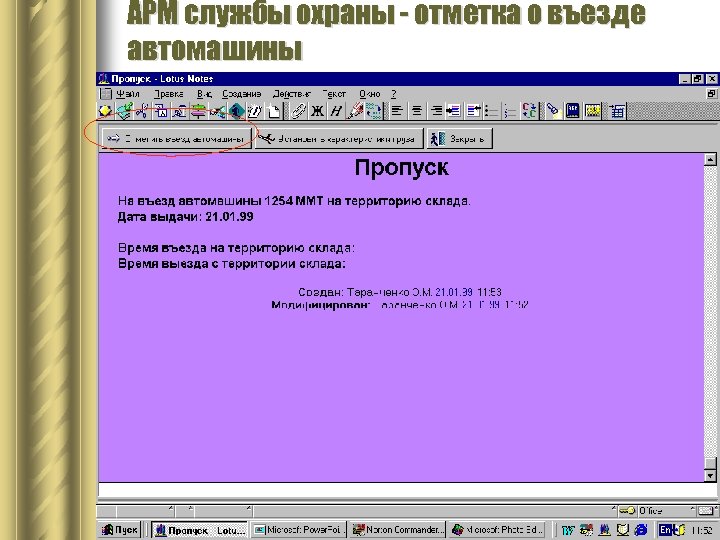Screen dimensions: 720x540
Task: Apply bullet list formatting icon
Action: pyautogui.click(x=492, y=111)
